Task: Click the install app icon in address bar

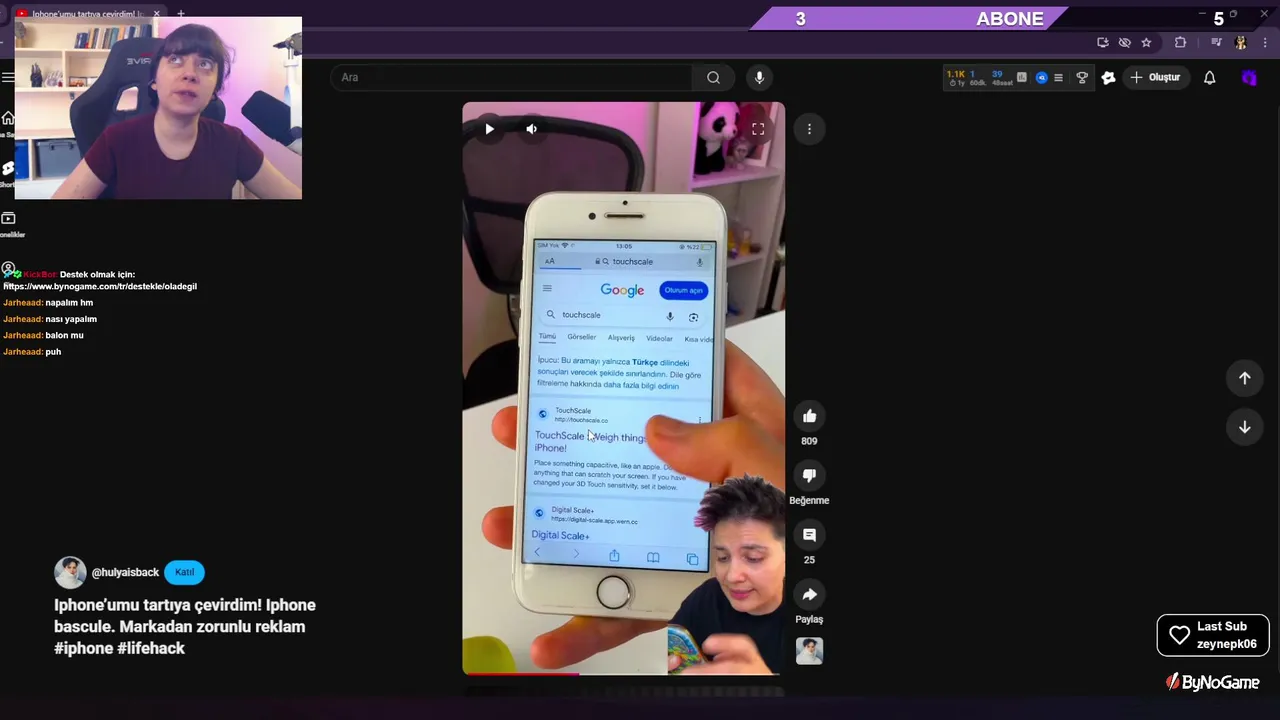Action: (1102, 42)
